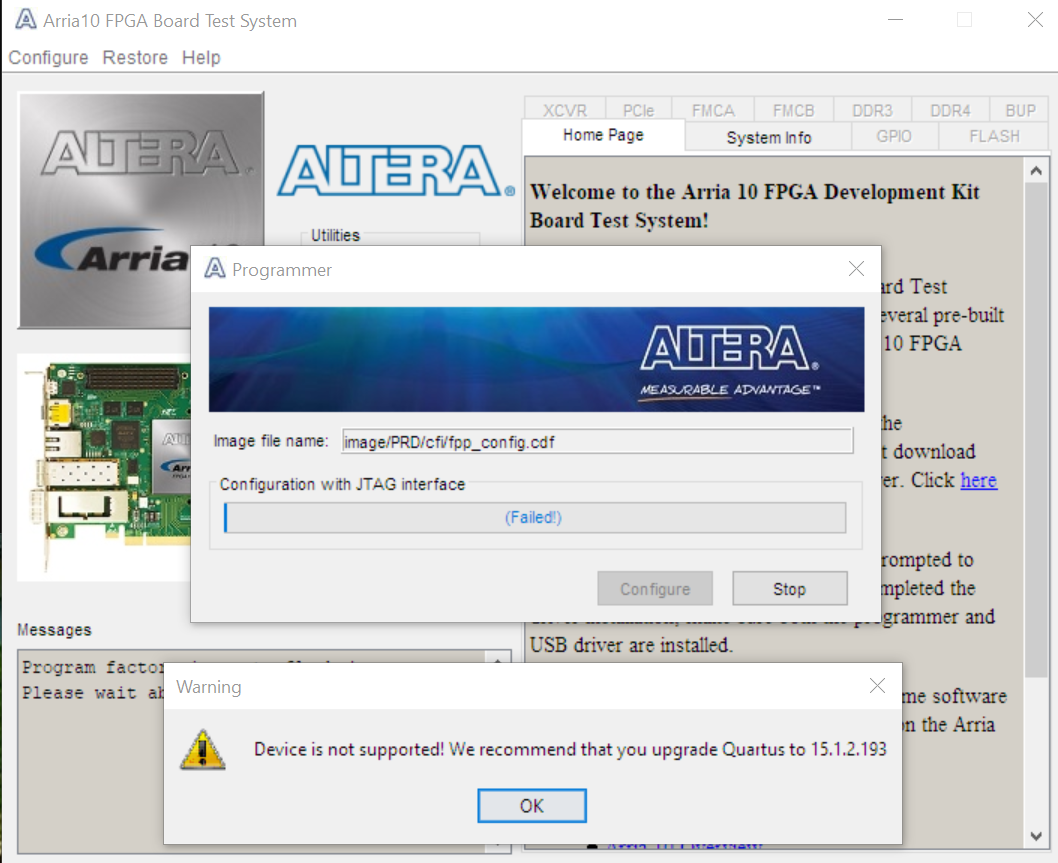Click the 'Configuration with JTAG interface' label
Screen dimensions: 1058x863
[x=342, y=484]
